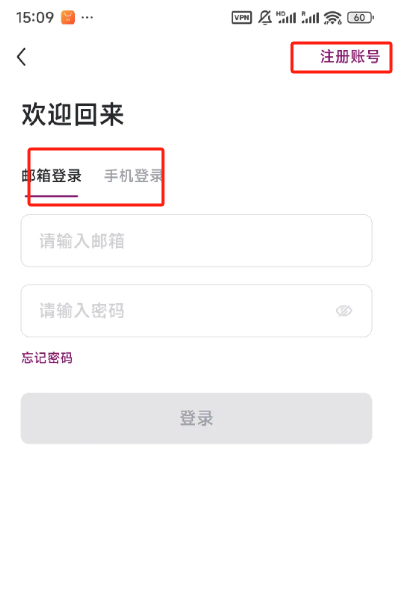394x596 pixels.
Task: Select the 邮箱登录 tab
Action: pyautogui.click(x=52, y=176)
